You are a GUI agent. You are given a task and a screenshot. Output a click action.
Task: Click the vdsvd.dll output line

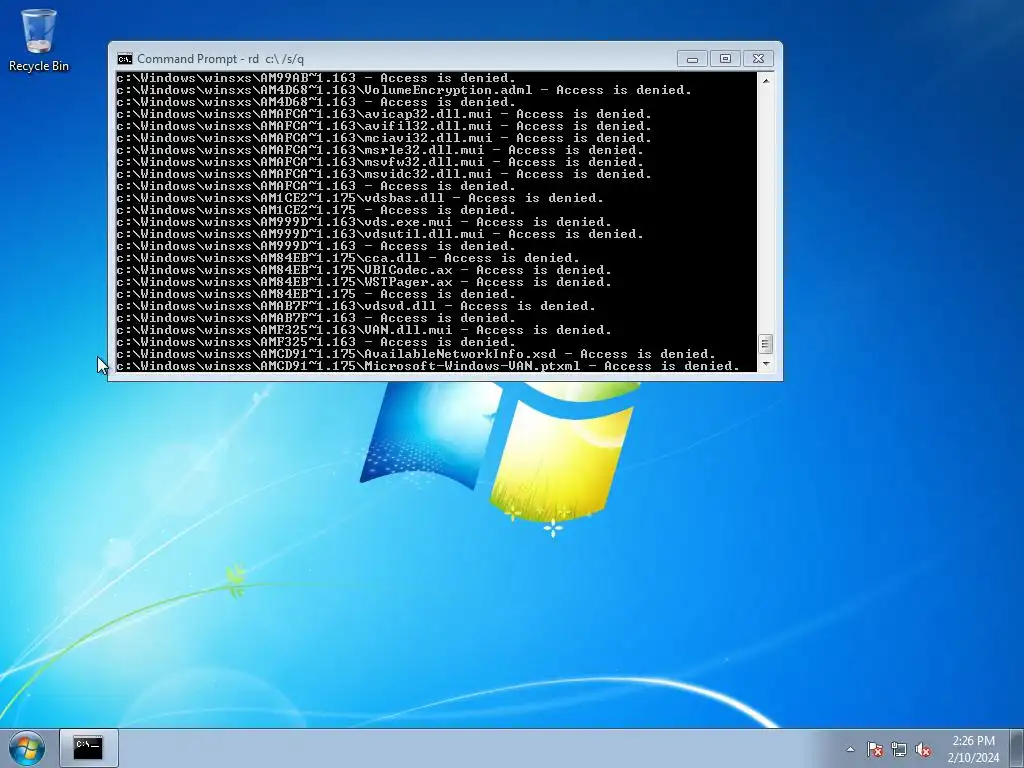[356, 306]
